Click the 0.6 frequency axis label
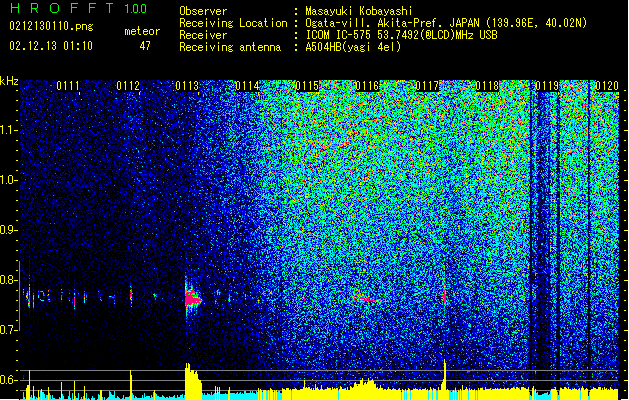The height and width of the screenshot is (400, 629). (x=9, y=380)
